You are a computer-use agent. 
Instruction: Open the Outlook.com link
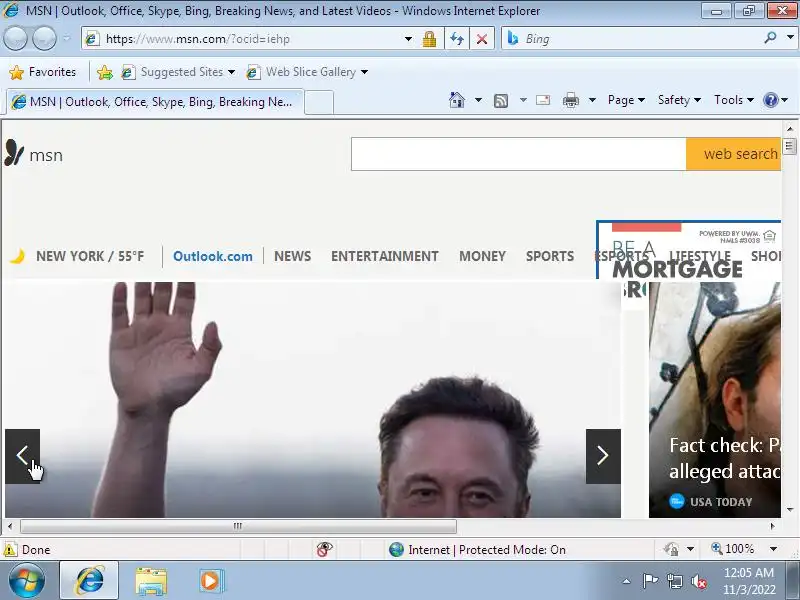tap(213, 256)
